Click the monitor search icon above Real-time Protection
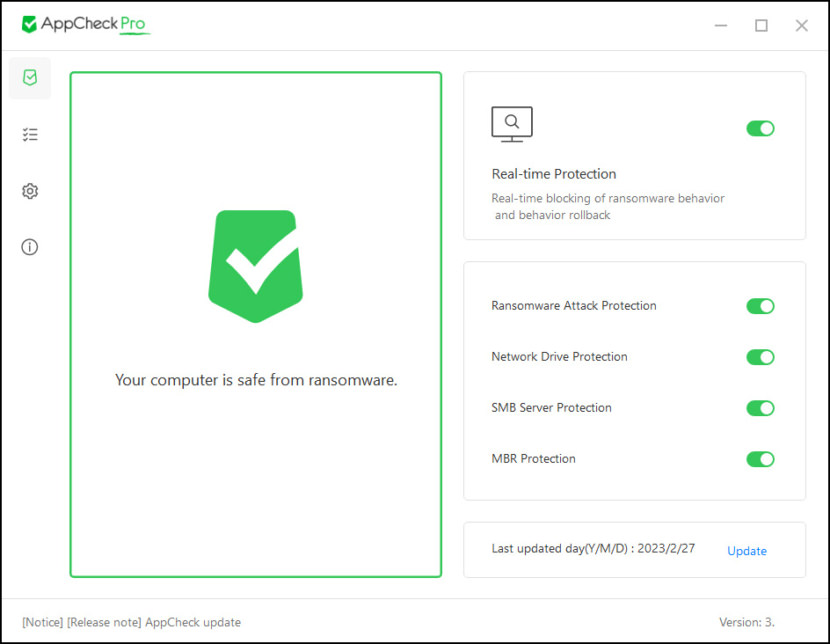 point(512,123)
